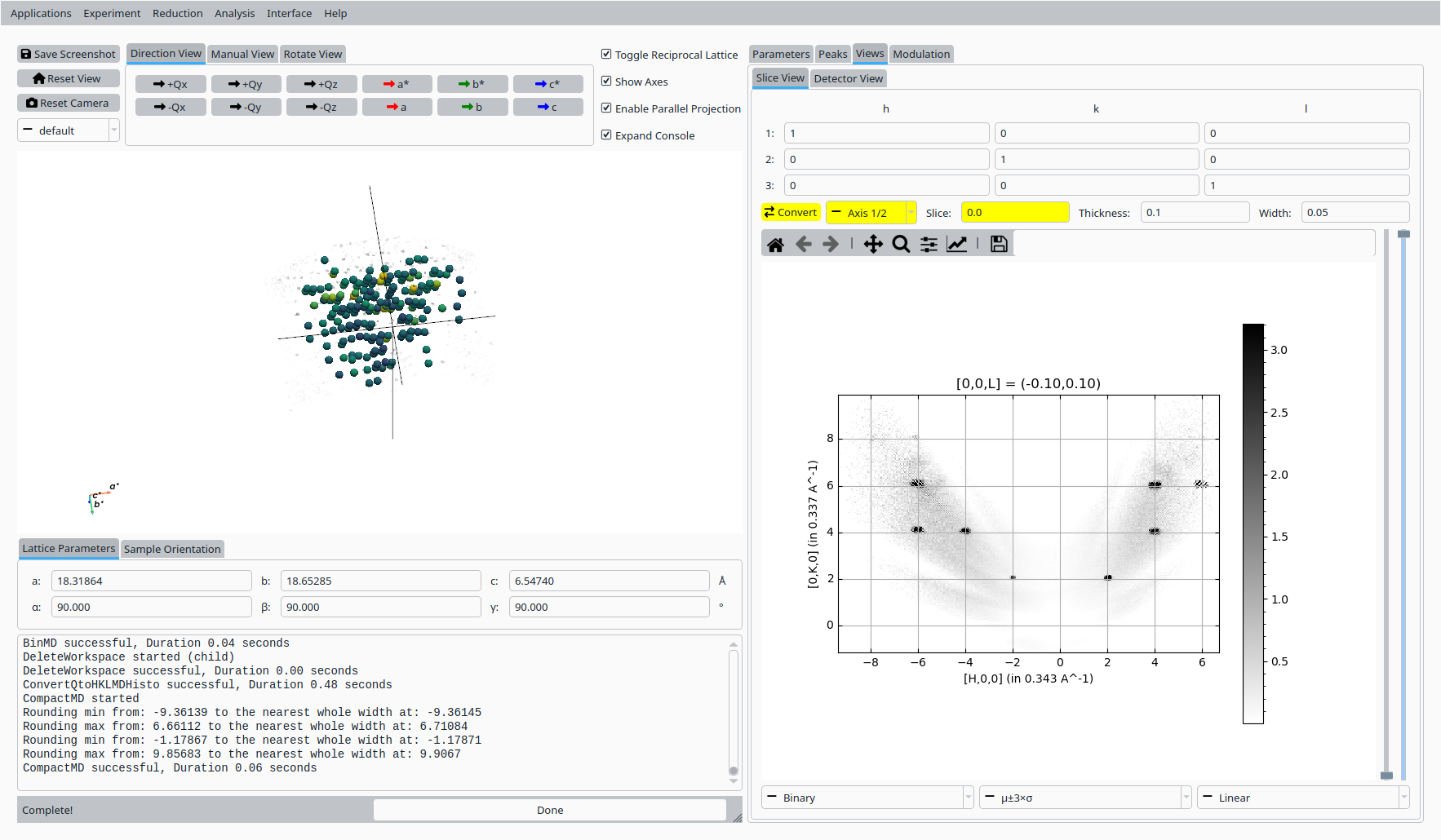Disable Toggle Reciprocal Lattice checkbox
This screenshot has height=840, width=1441.
coord(606,55)
